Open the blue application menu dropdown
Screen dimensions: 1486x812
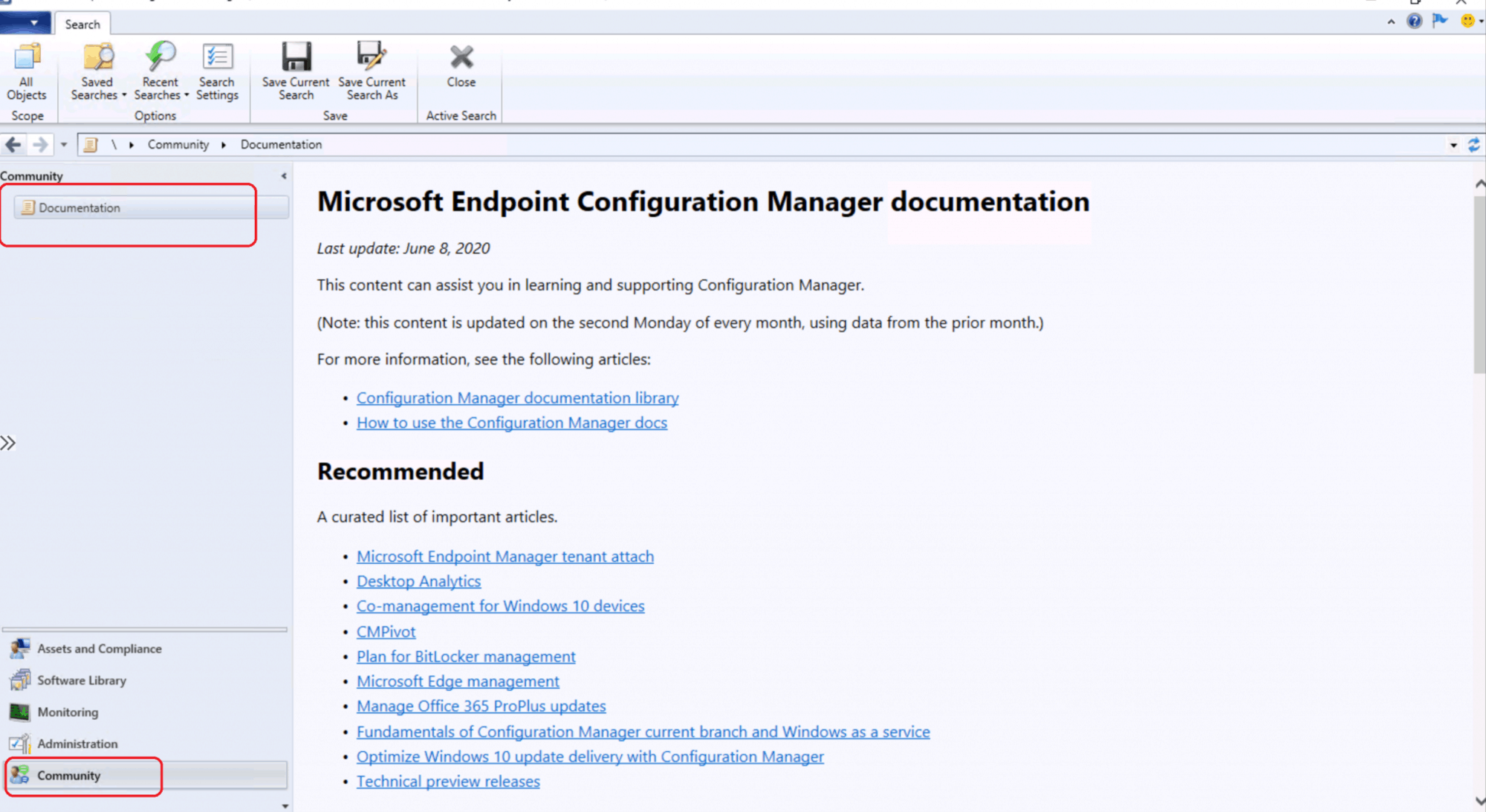(x=25, y=23)
